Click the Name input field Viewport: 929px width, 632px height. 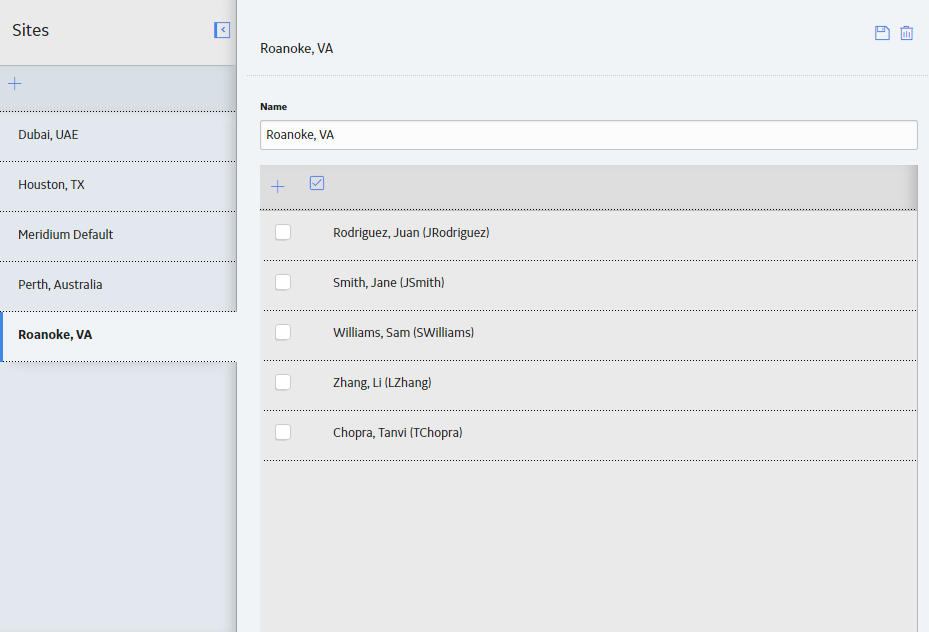coord(588,135)
